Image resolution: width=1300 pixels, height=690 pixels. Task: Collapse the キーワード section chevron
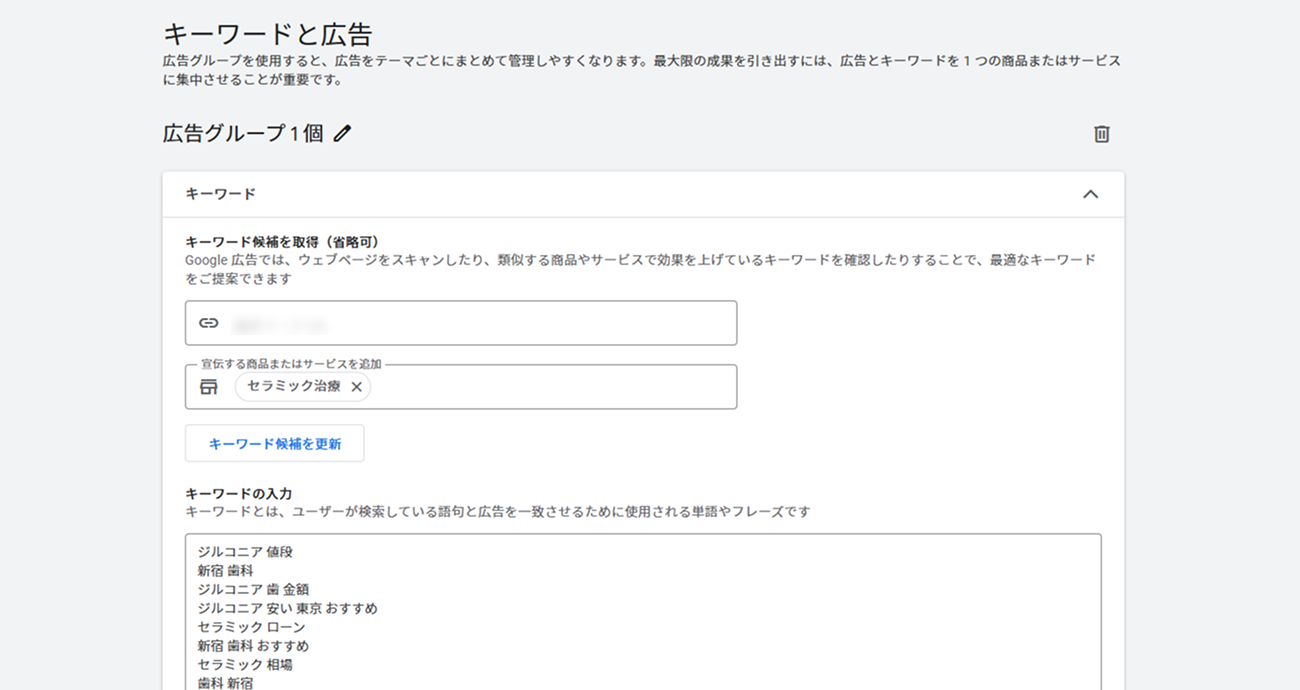(x=1090, y=194)
